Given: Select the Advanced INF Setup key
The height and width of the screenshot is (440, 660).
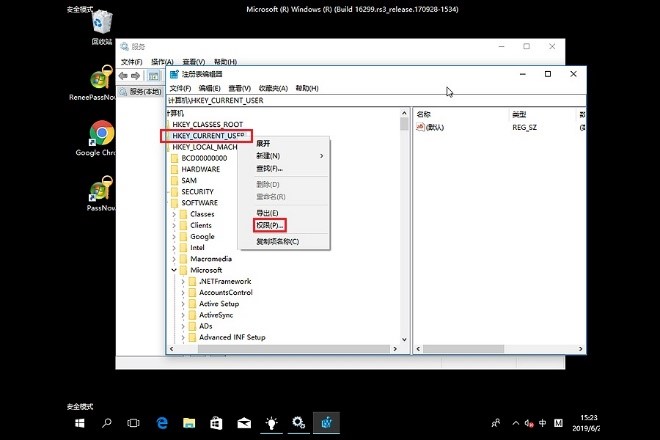Looking at the screenshot, I should point(232,337).
